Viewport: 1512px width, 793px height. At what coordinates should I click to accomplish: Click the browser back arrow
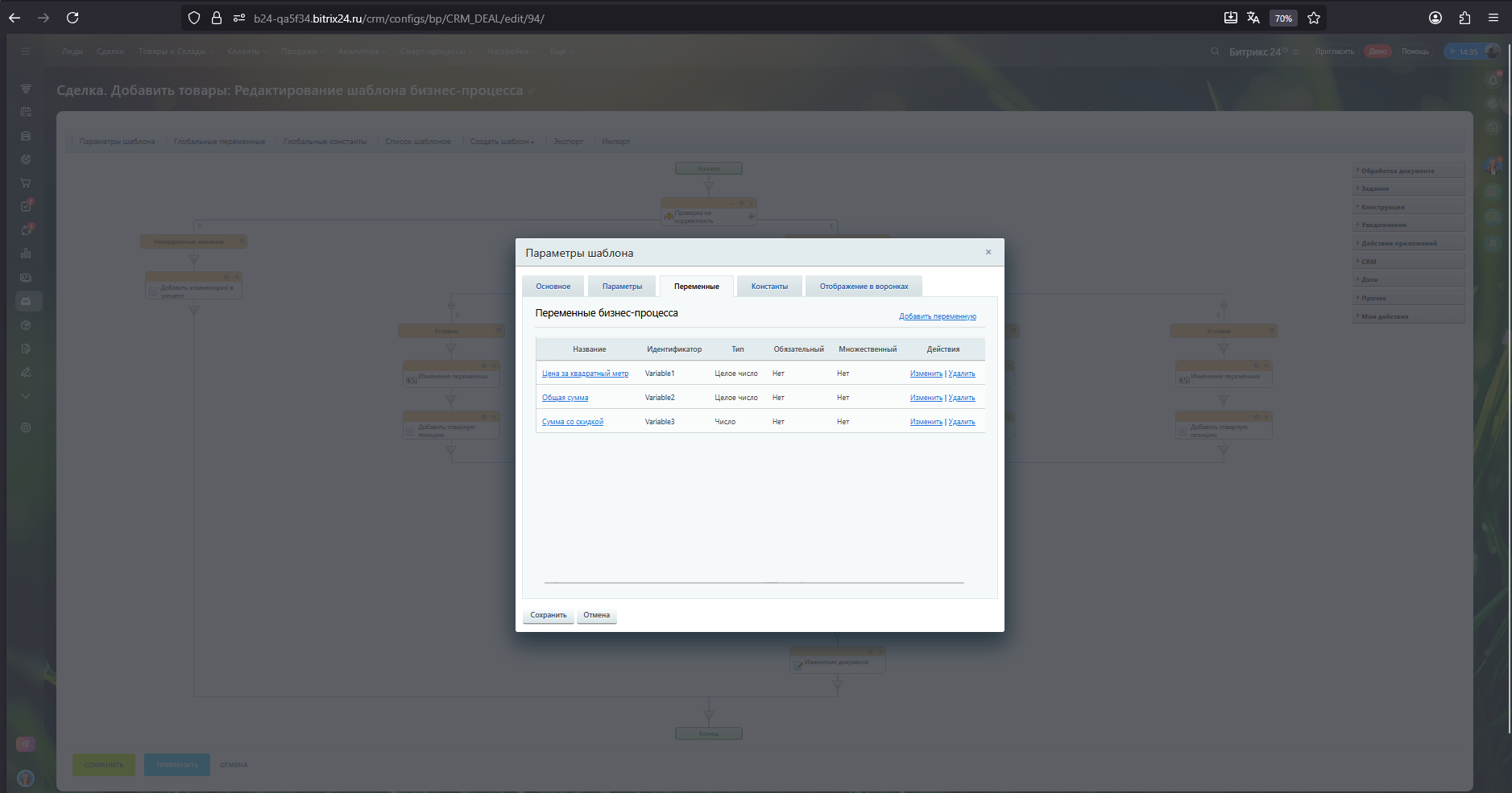[14, 18]
